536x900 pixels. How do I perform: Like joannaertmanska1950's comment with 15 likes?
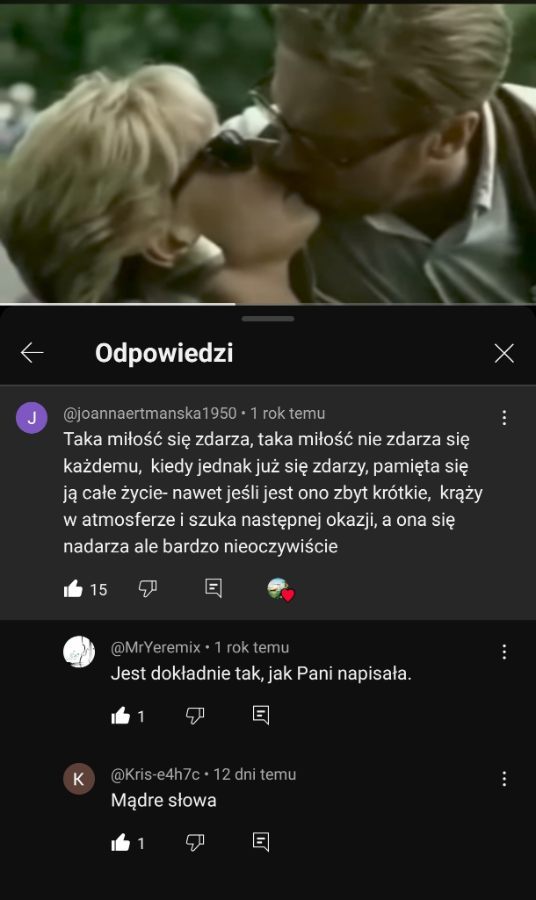pos(73,588)
